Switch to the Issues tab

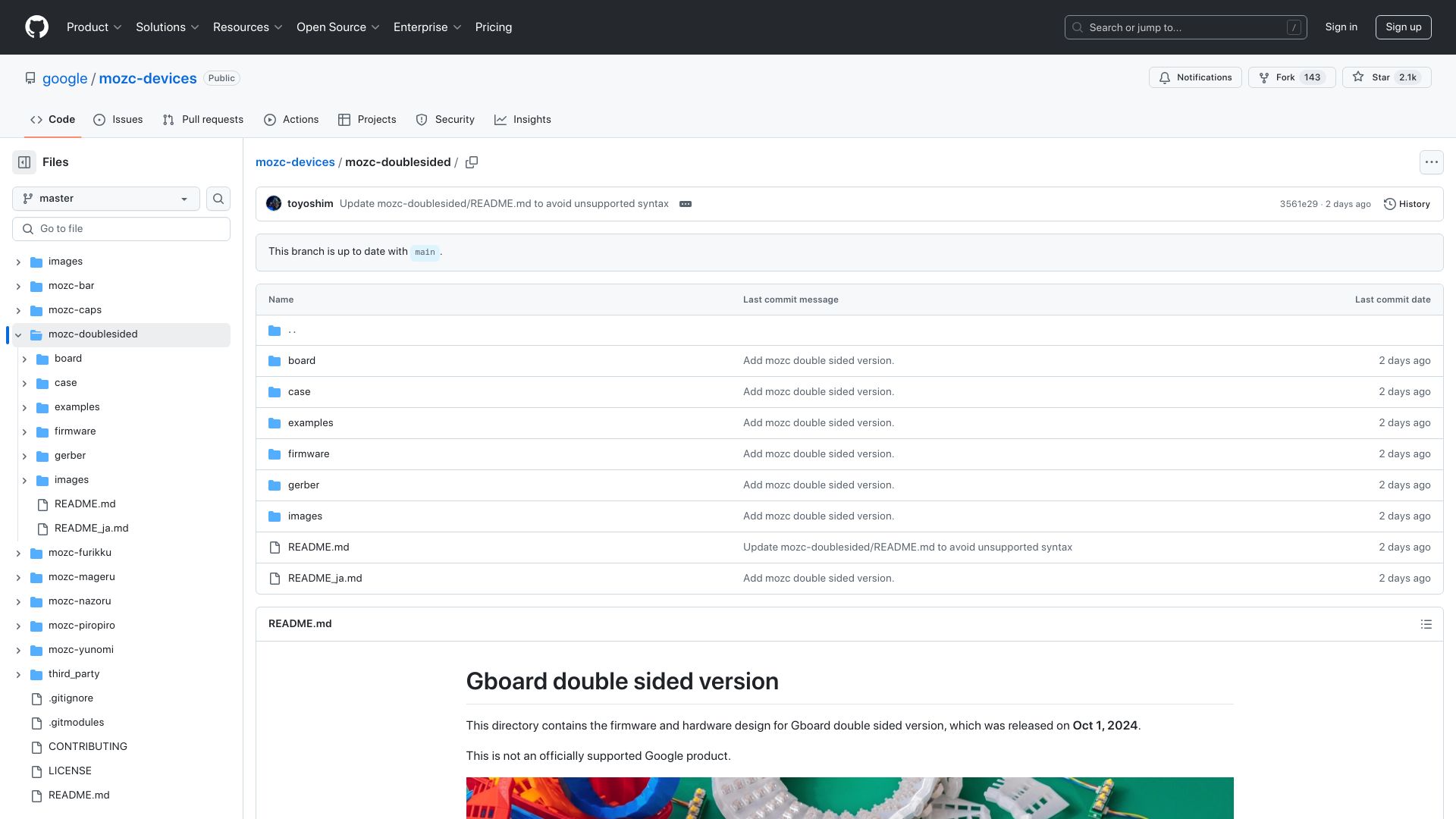(x=118, y=120)
